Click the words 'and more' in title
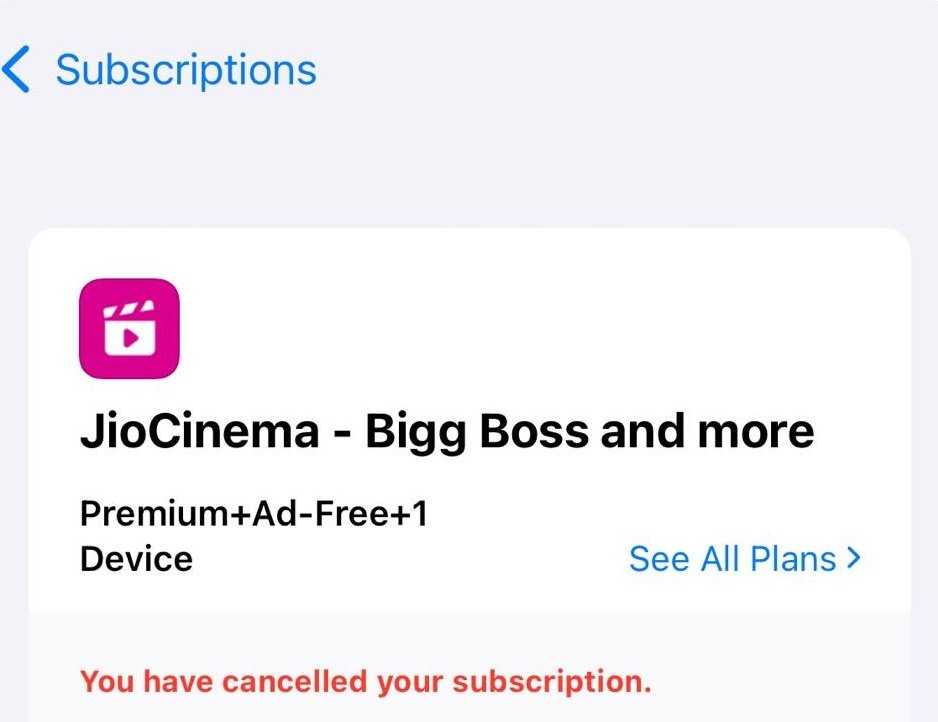Viewport: 938px width, 722px height. 707,432
